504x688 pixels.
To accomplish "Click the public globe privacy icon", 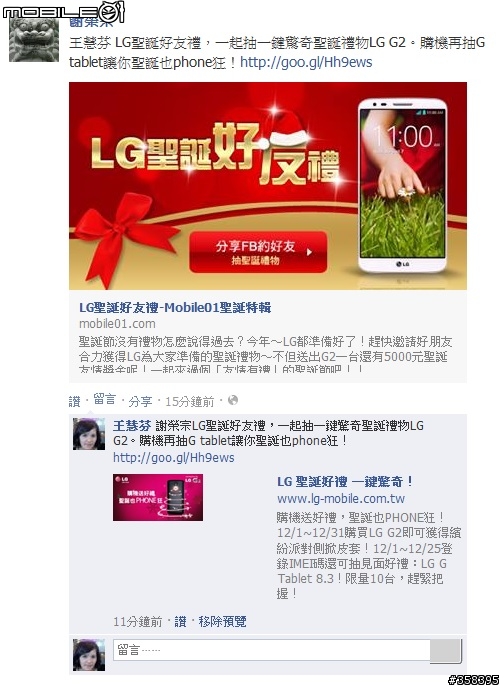I will click(x=233, y=400).
